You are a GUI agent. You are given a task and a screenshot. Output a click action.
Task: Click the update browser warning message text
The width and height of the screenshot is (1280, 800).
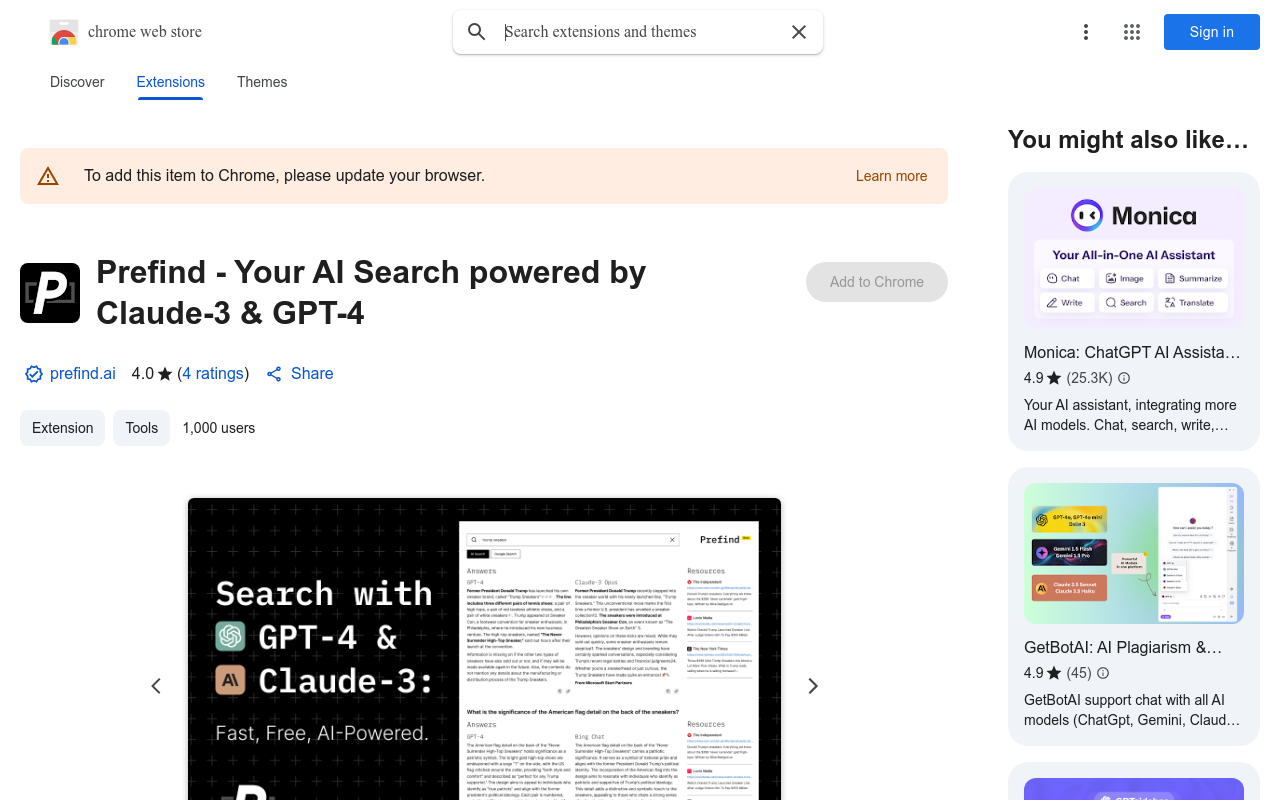(x=284, y=176)
